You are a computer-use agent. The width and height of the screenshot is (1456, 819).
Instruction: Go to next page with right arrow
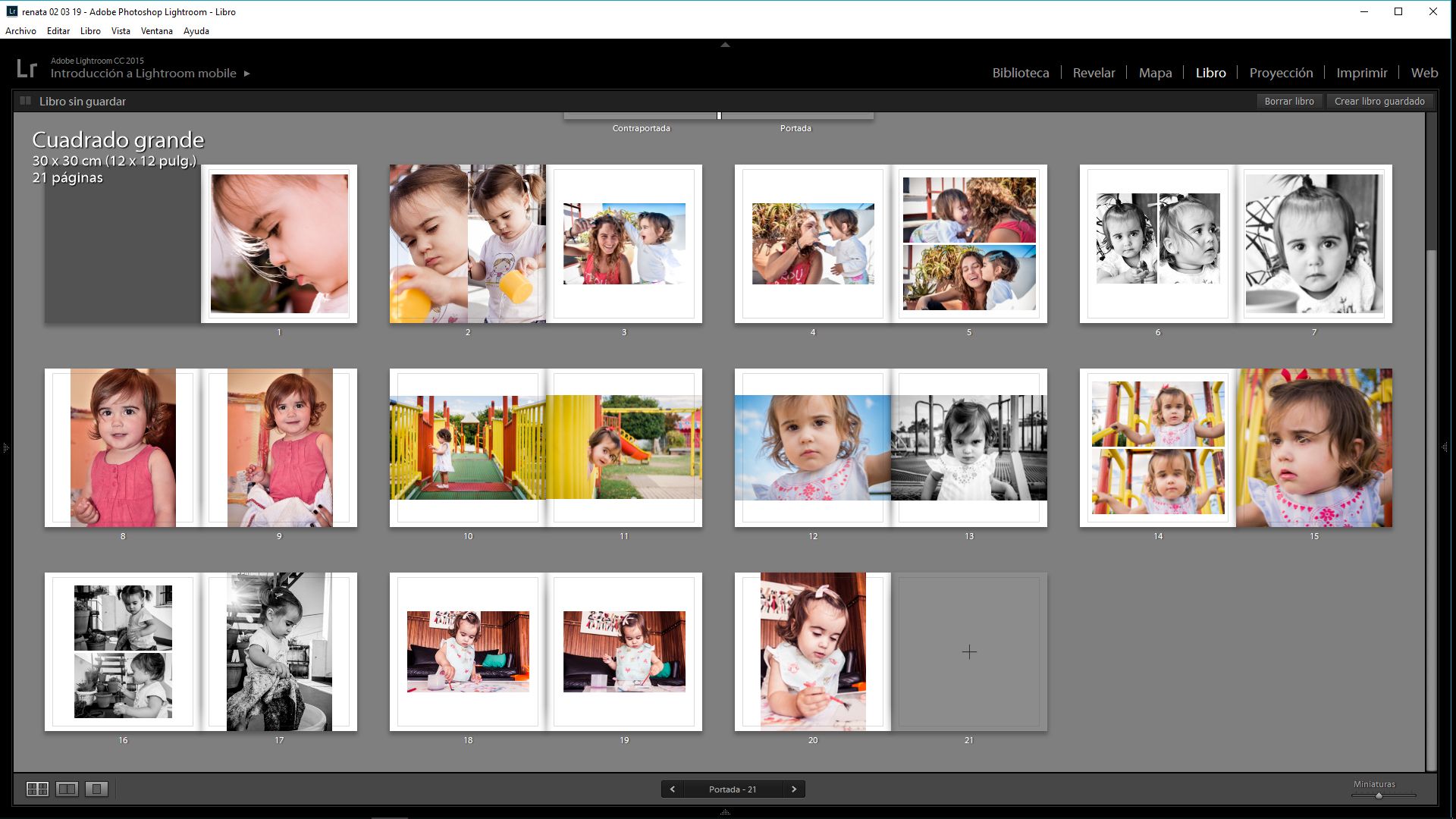pos(794,789)
